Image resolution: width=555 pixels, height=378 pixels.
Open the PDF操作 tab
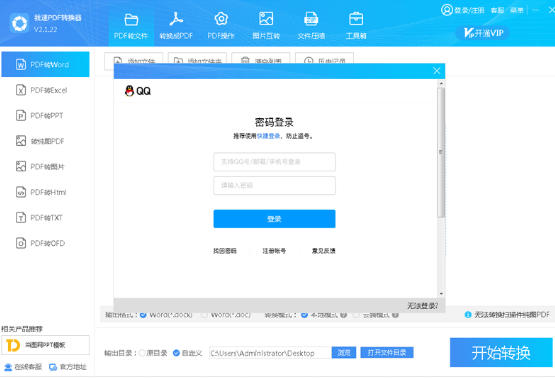point(221,26)
